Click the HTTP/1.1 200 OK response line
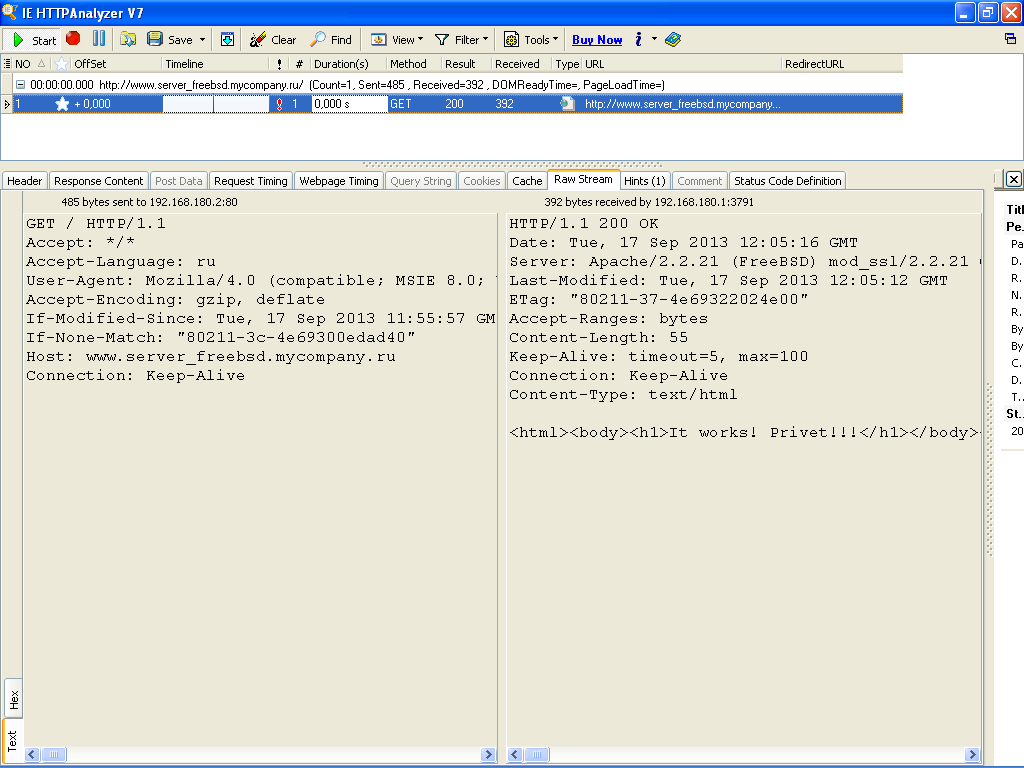This screenshot has height=768, width=1024. [x=584, y=223]
